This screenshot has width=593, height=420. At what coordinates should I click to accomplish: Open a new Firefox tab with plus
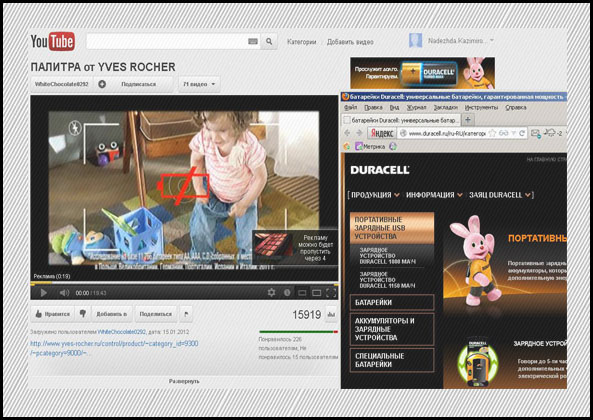pos(468,120)
